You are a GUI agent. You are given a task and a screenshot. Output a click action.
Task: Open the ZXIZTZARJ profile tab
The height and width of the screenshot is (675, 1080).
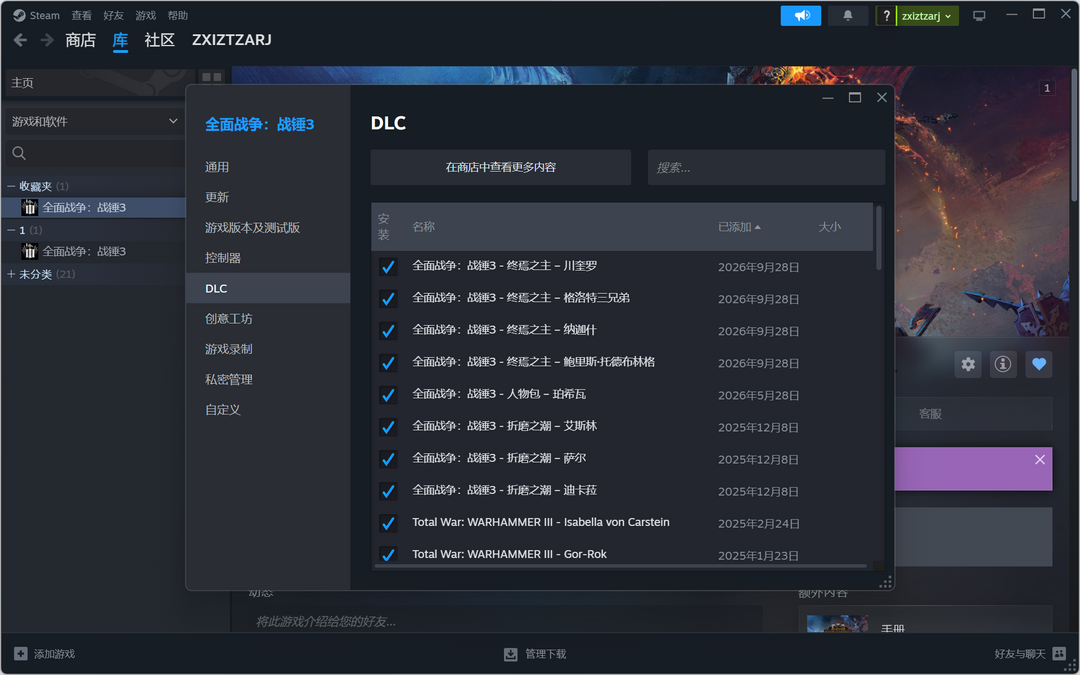(x=231, y=40)
